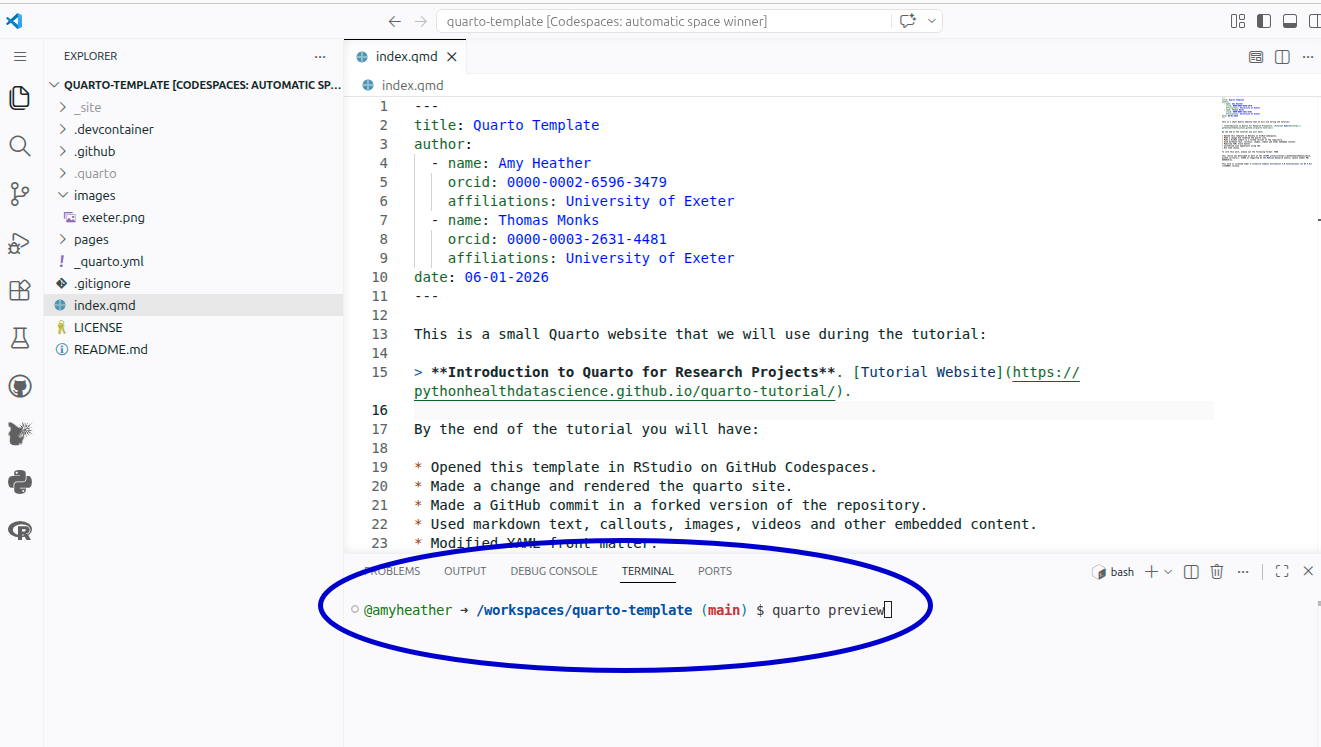Maximize the panel size

coord(1282,571)
